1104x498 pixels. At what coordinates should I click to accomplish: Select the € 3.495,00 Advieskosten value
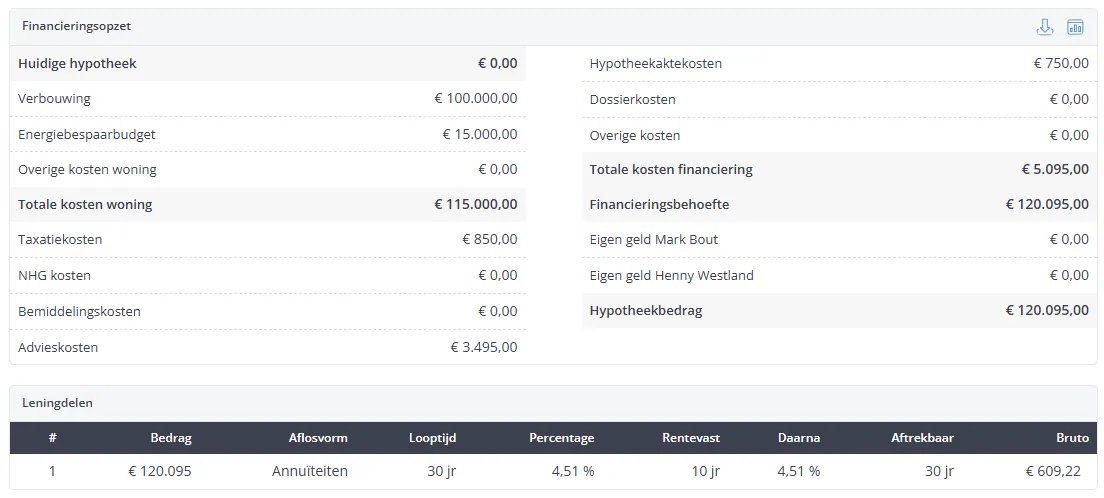tap(484, 347)
